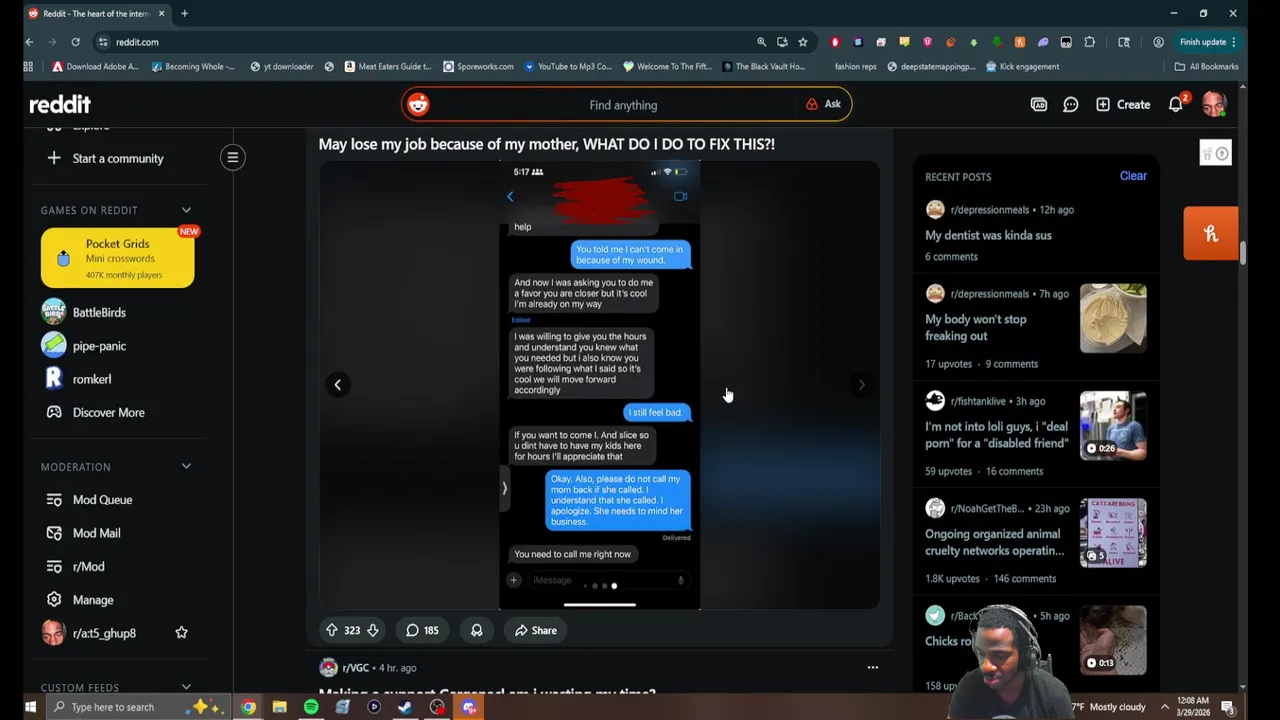This screenshot has height=720, width=1280.
Task: Open 'My dentist was kinda sus' post
Action: (x=988, y=235)
